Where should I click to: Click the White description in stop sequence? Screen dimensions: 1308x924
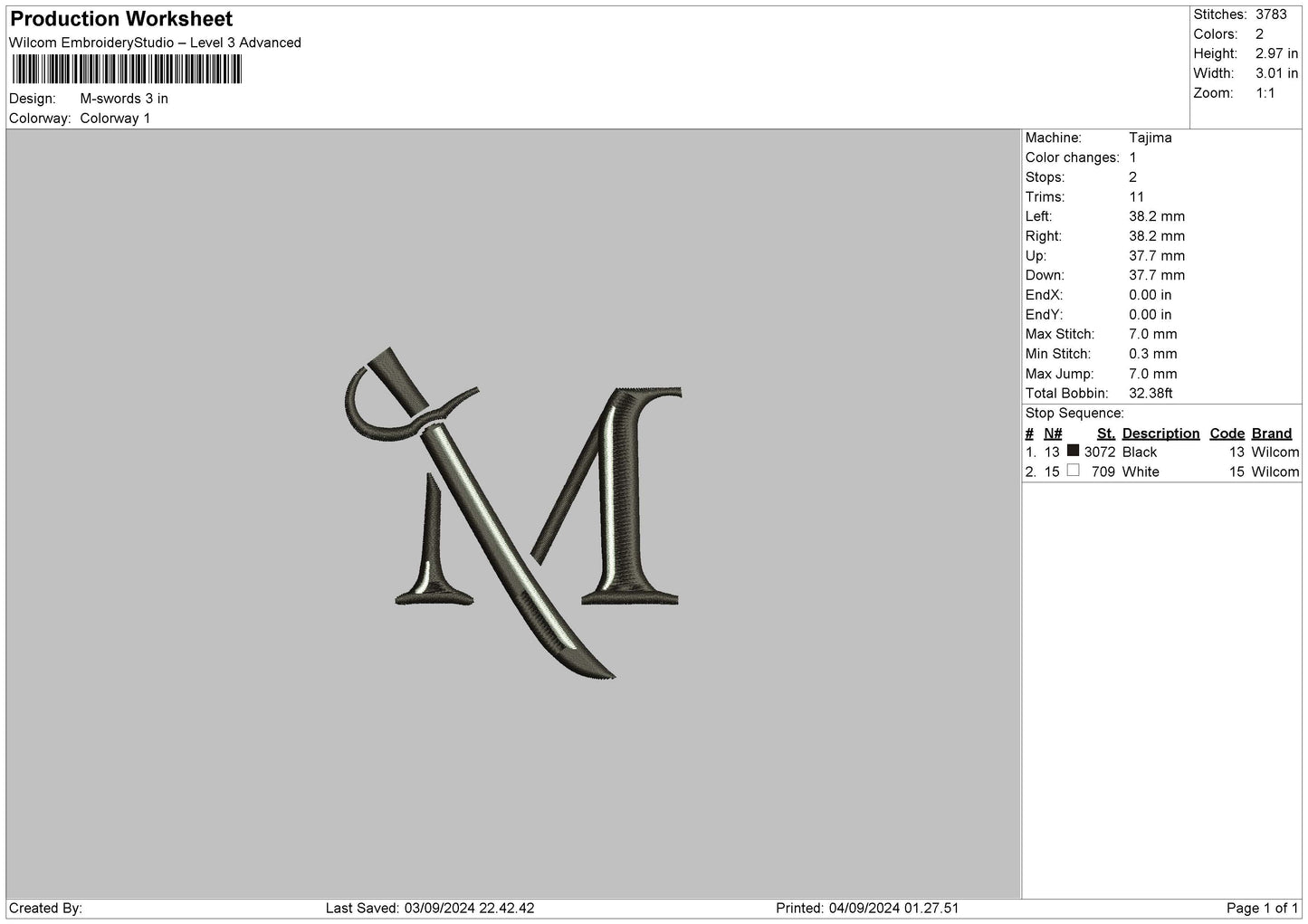(x=1141, y=472)
